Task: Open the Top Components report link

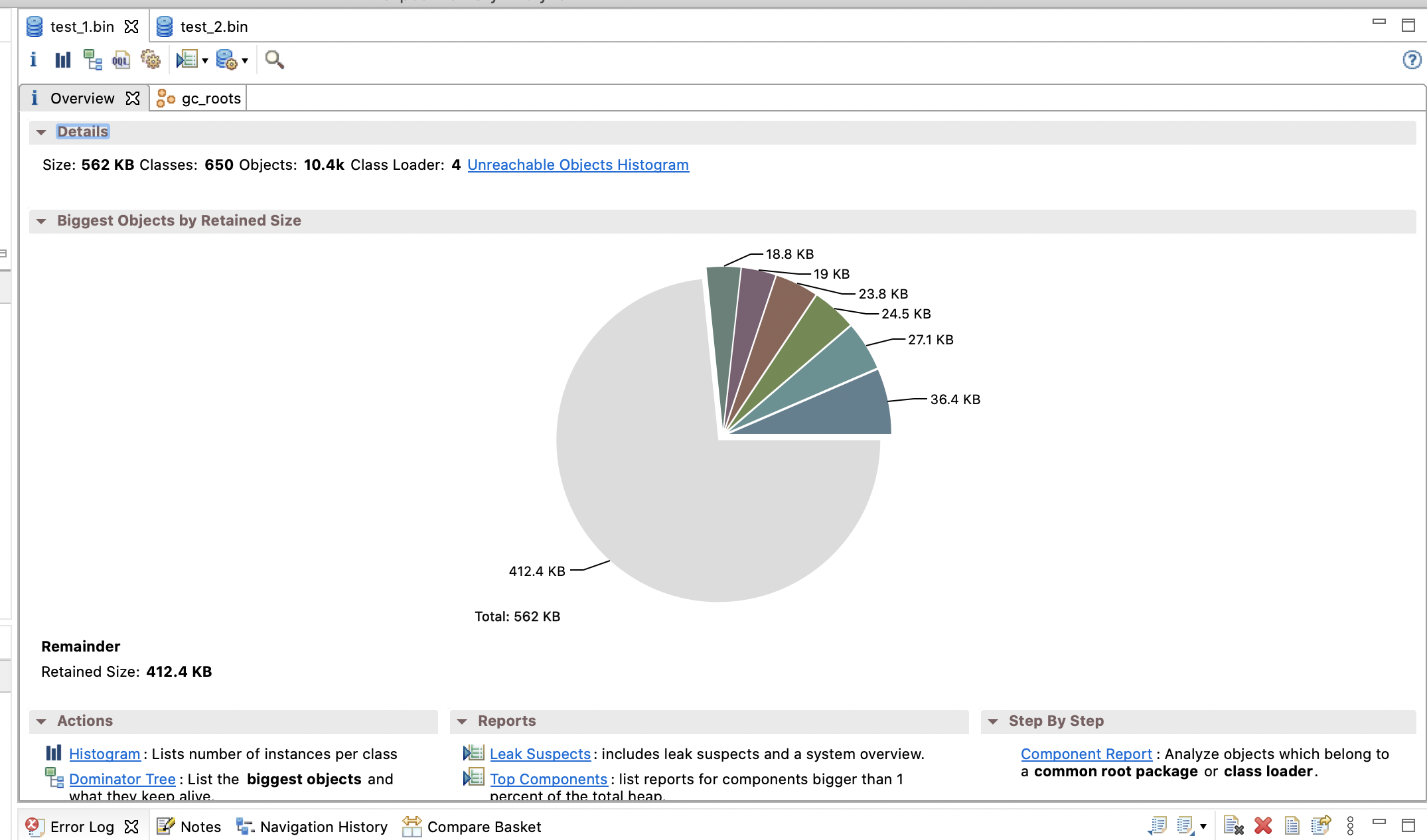Action: tap(549, 779)
